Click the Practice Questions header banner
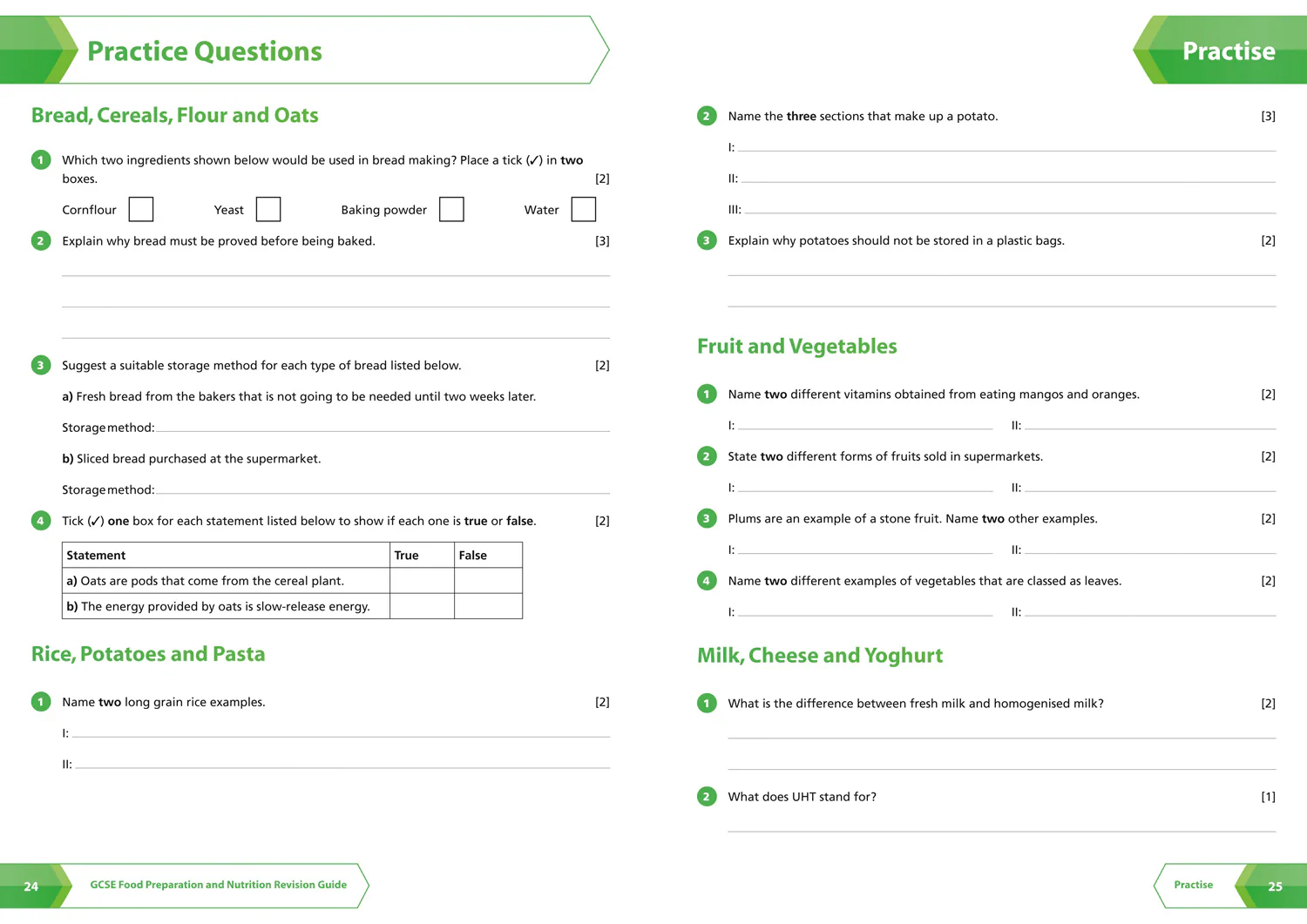Viewport: 1307px width, 924px height. pos(305,50)
